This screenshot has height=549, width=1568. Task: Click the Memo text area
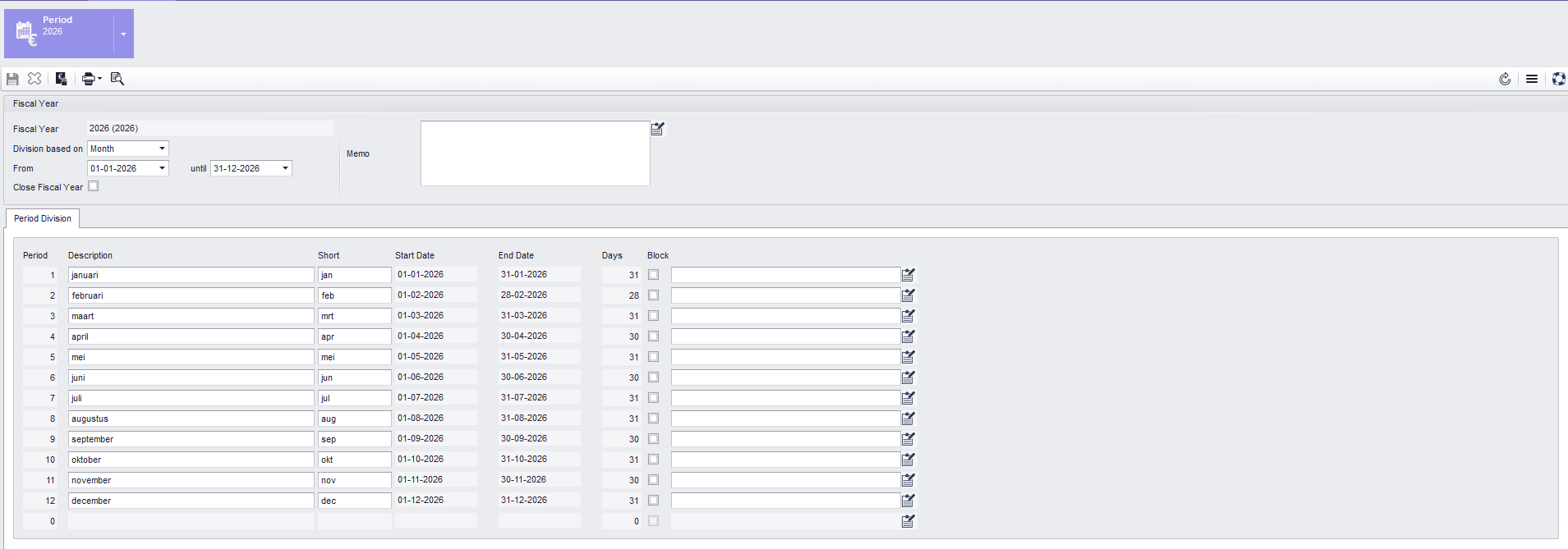535,153
